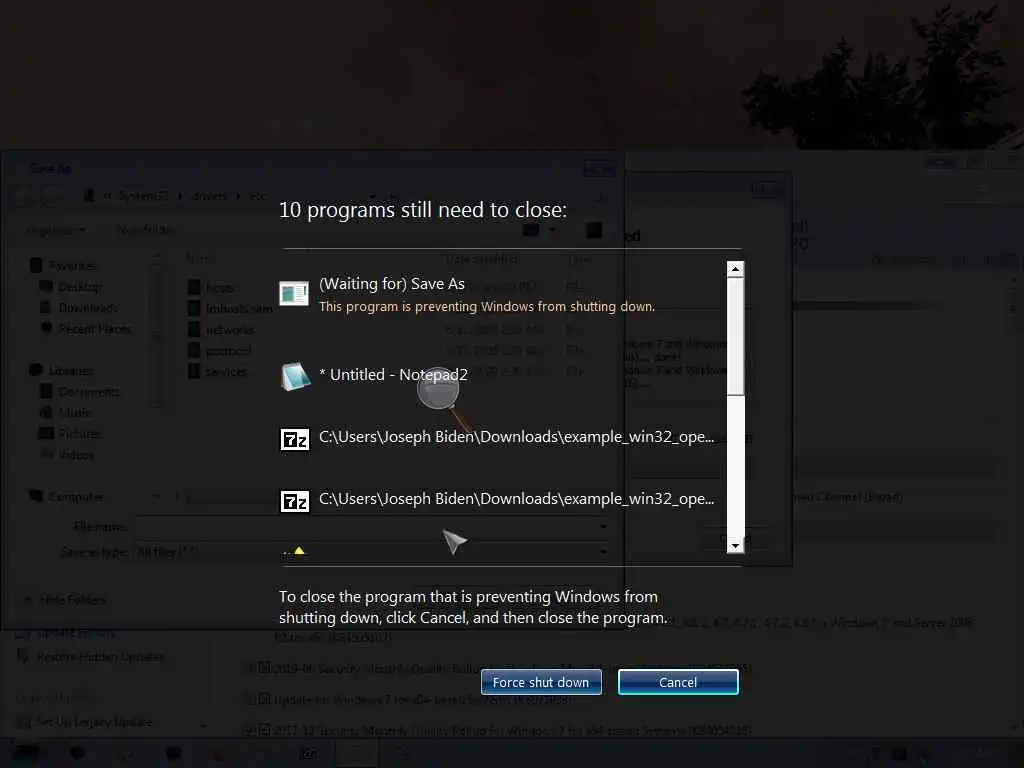Click 'This program is preventing Windows from shutting down' text
Viewport: 1024px width, 768px height.
[x=487, y=306]
